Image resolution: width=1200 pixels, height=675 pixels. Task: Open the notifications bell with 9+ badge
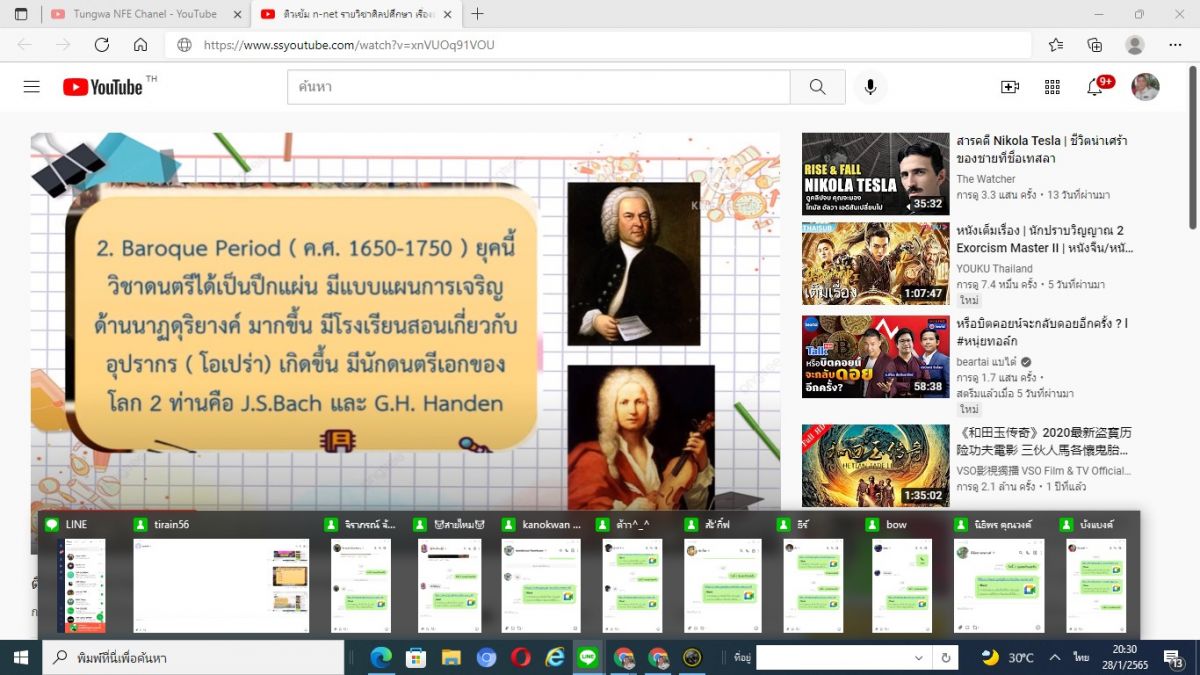[x=1095, y=87]
